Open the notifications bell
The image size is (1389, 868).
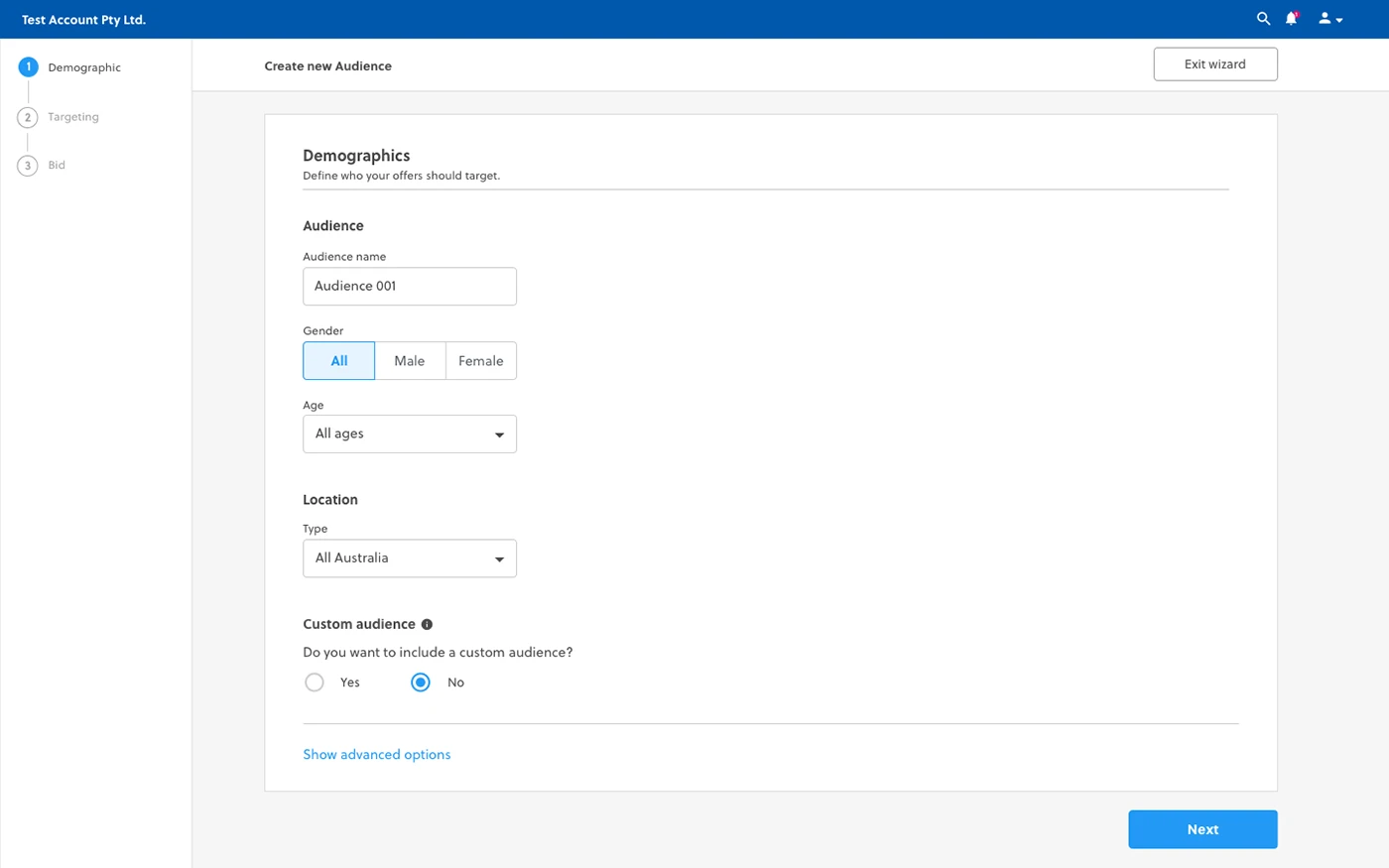click(x=1292, y=19)
